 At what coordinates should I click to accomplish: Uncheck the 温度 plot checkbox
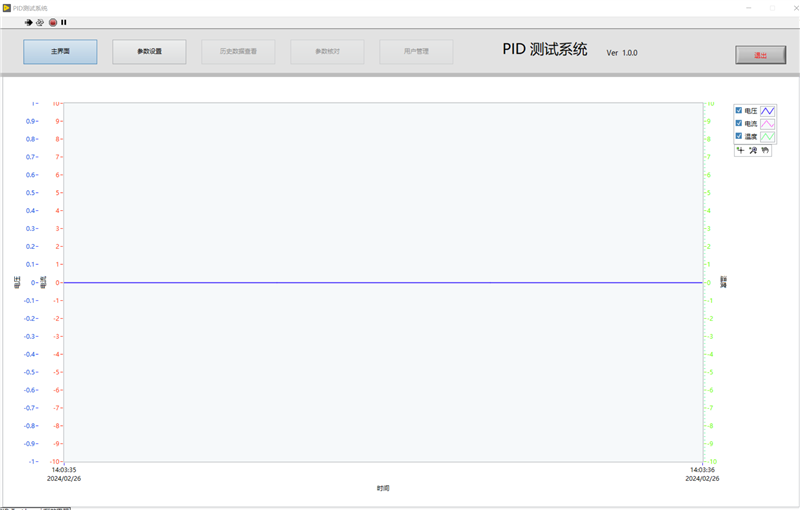[739, 136]
